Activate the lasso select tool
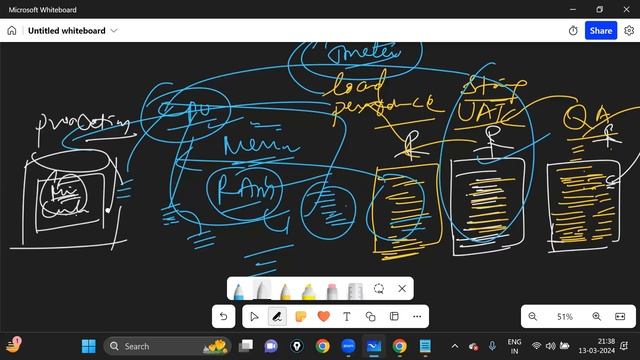Viewport: 640px width, 360px height. coord(379,289)
